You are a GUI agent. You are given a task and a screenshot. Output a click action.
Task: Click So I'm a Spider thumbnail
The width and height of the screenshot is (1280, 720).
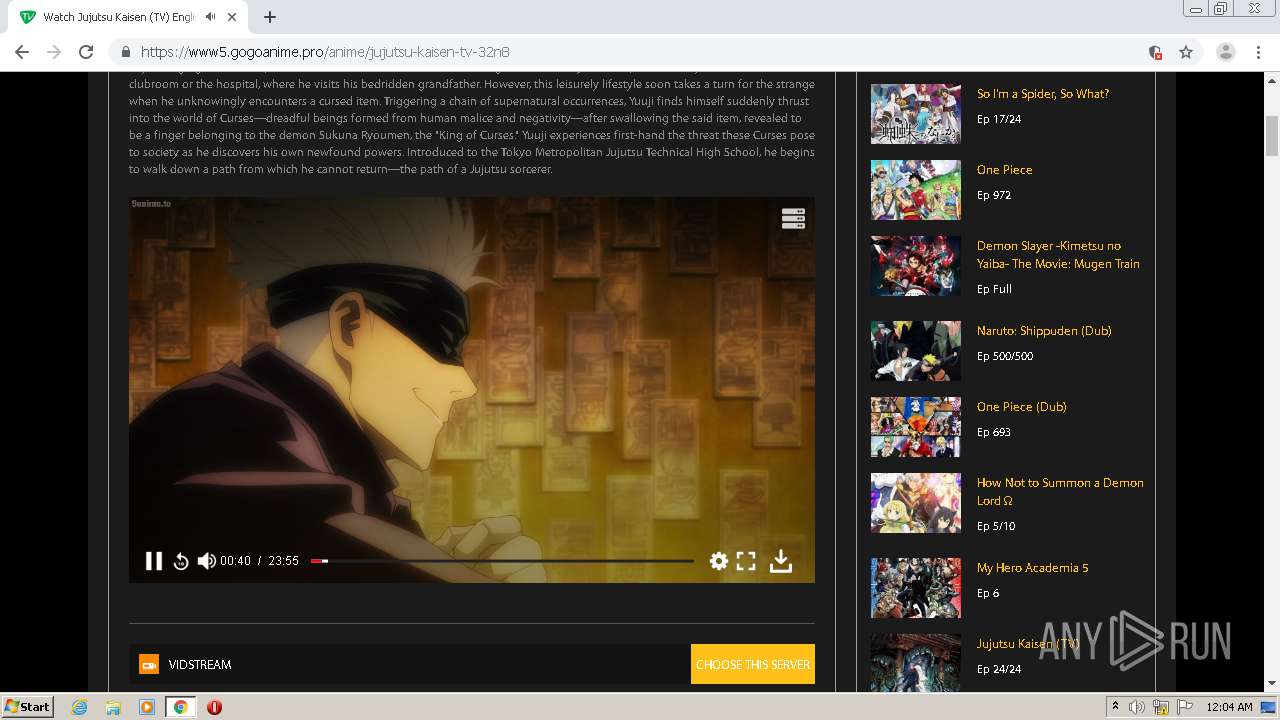tap(916, 114)
